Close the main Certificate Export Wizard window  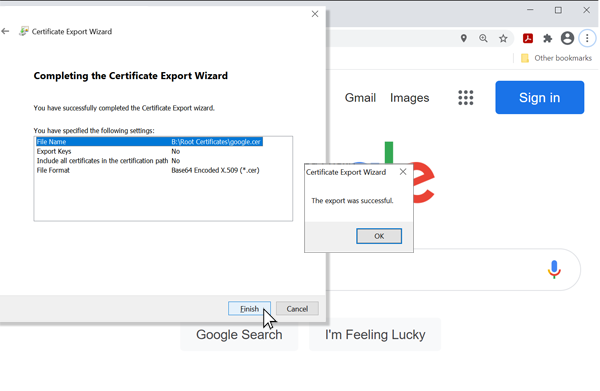(315, 14)
